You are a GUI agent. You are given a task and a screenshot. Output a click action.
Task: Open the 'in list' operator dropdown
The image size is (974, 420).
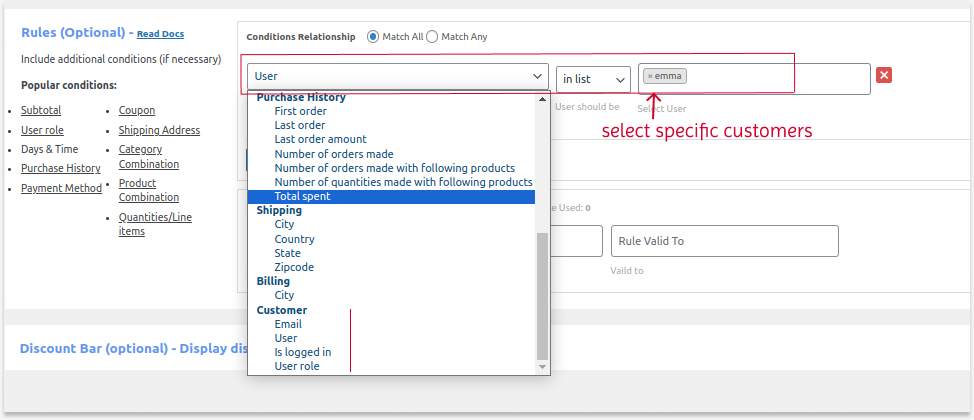593,79
